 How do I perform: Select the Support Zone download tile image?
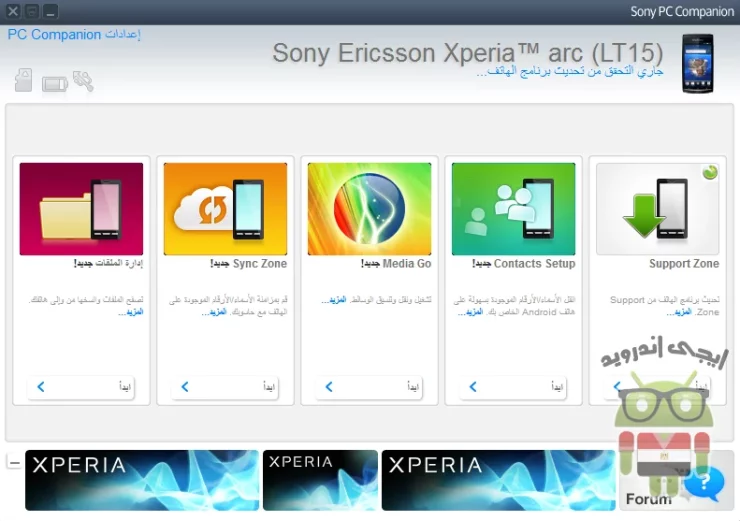coord(657,209)
